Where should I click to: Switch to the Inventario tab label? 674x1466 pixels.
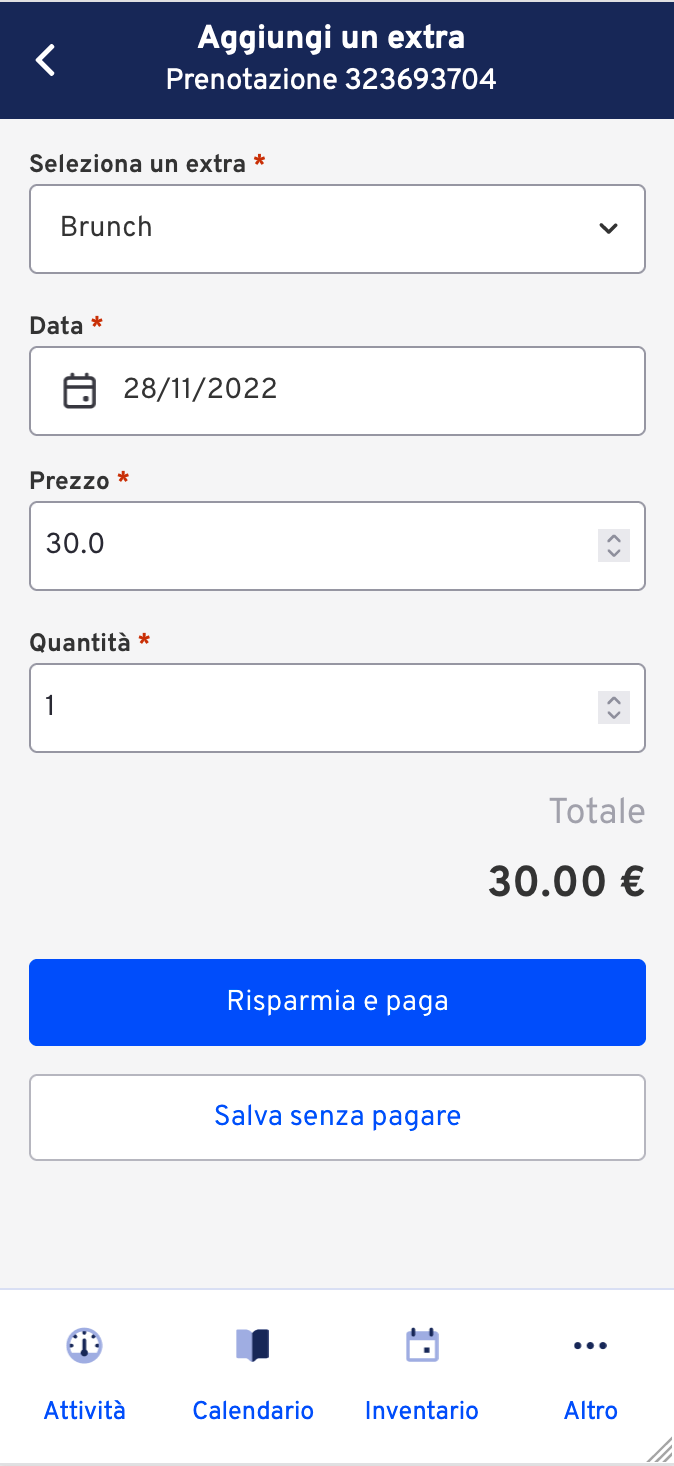(422, 1411)
